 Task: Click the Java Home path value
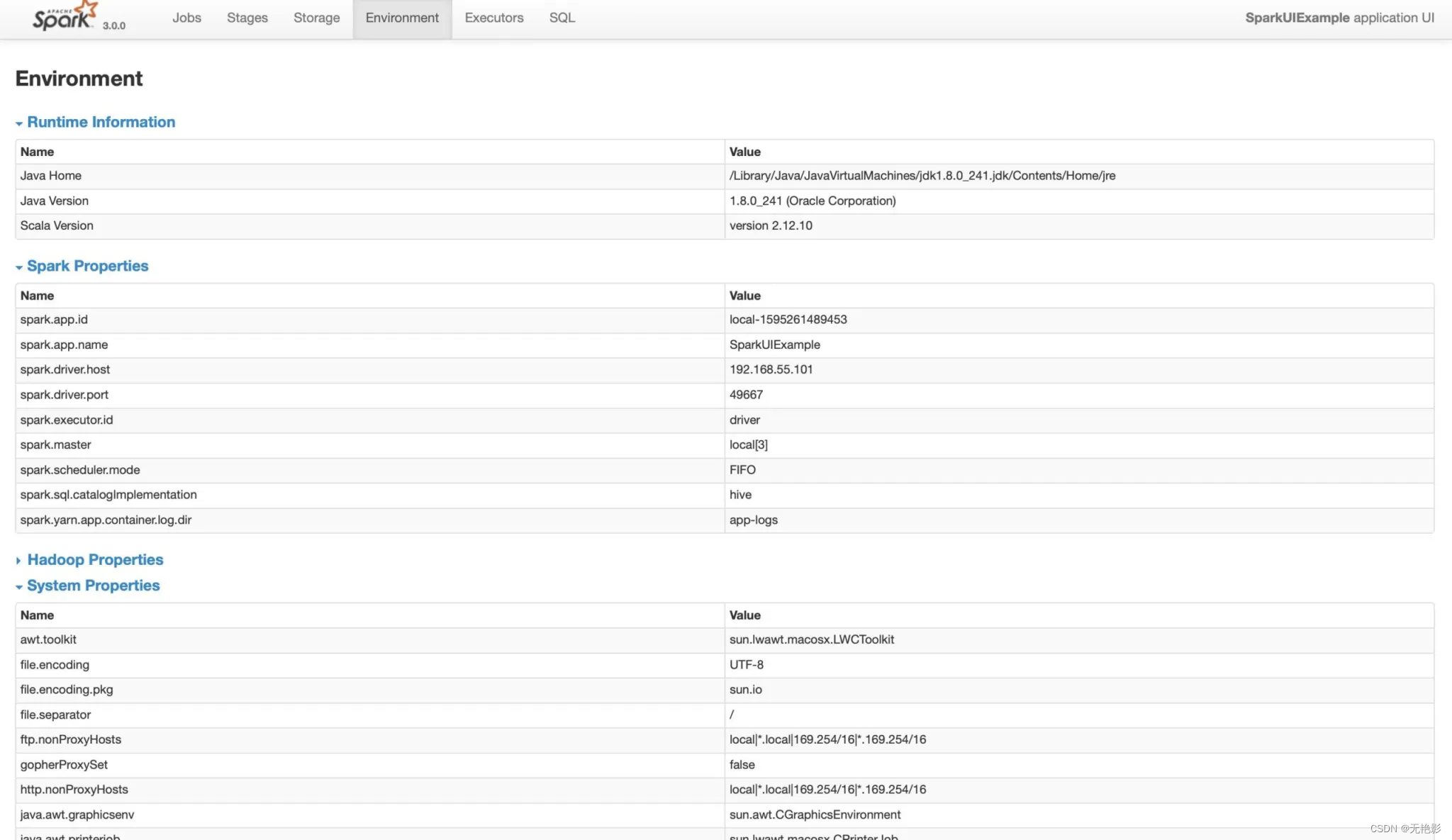922,176
